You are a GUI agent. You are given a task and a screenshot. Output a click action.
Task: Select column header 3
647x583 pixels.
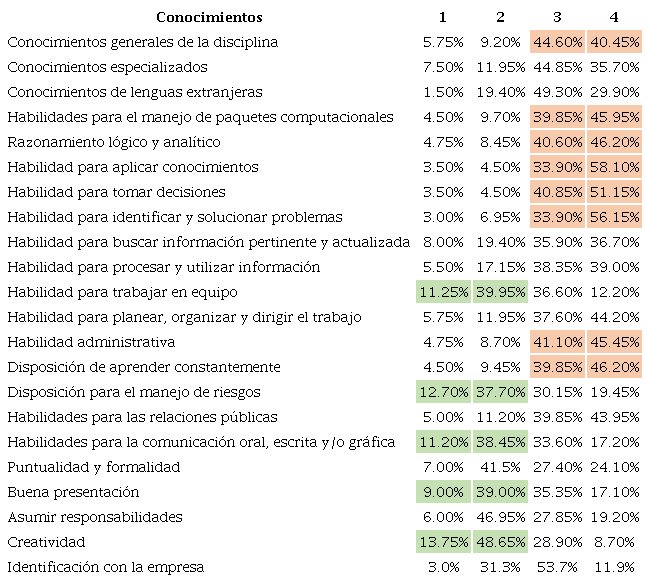tap(557, 17)
